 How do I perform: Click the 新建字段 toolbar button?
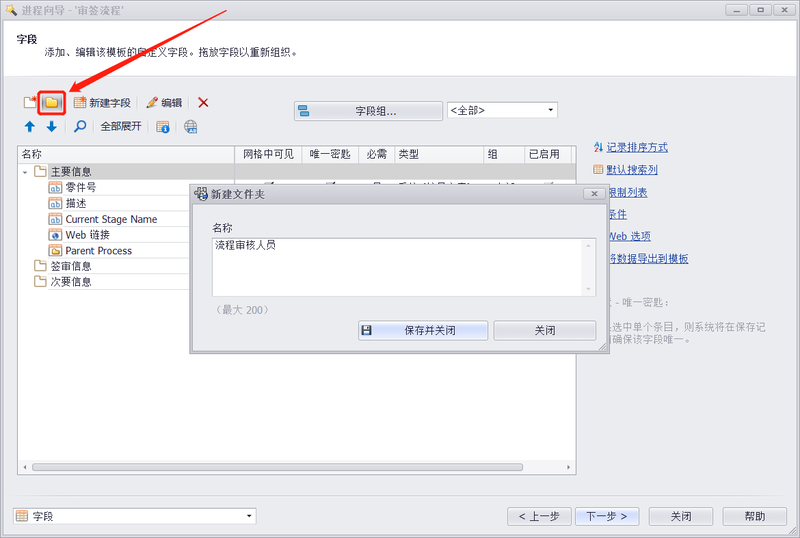(x=102, y=103)
